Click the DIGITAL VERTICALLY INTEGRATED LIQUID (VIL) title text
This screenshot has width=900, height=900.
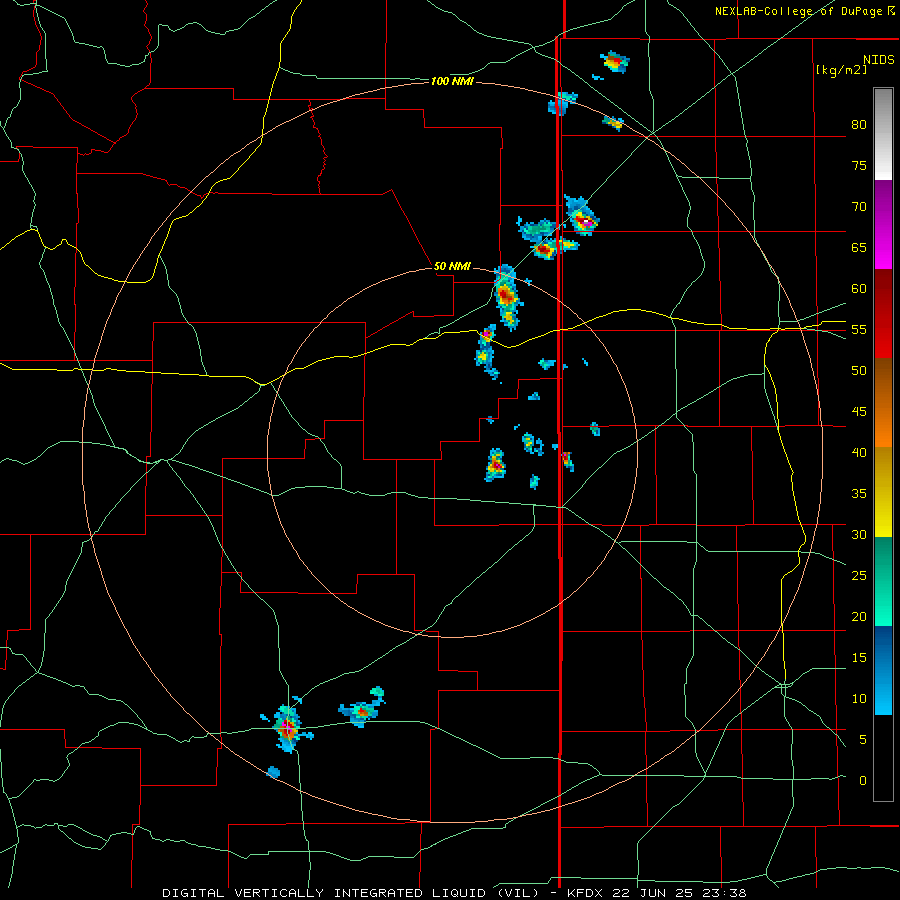(351, 893)
